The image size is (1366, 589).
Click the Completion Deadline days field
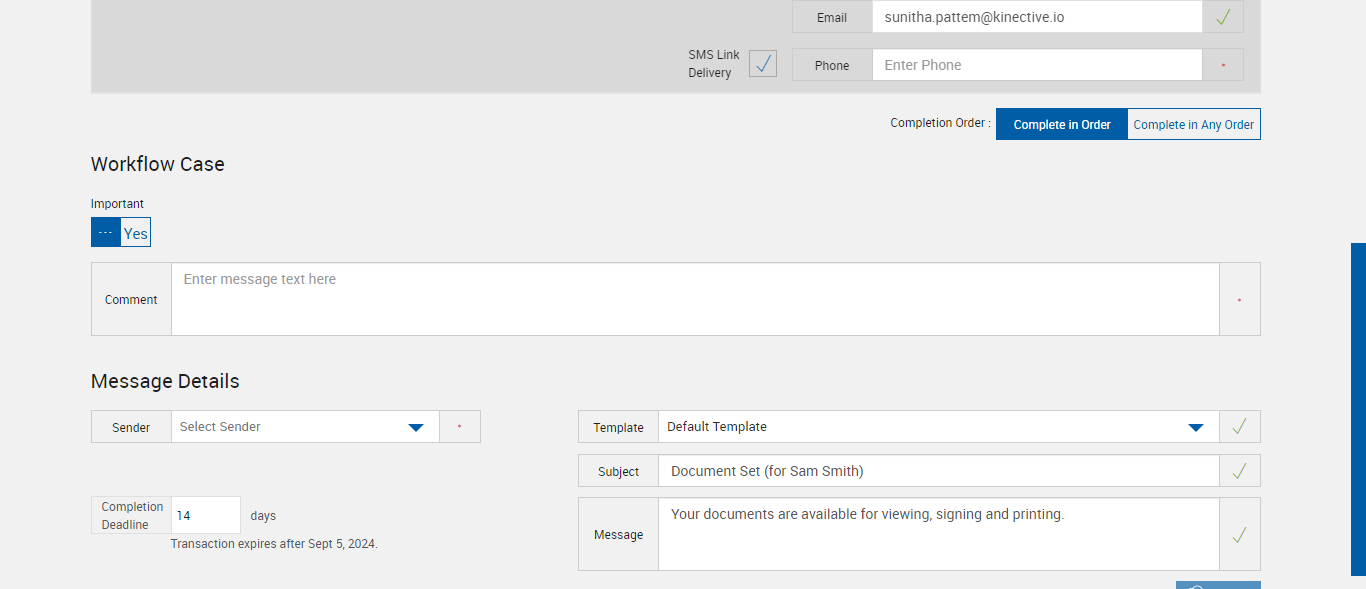pyautogui.click(x=206, y=516)
